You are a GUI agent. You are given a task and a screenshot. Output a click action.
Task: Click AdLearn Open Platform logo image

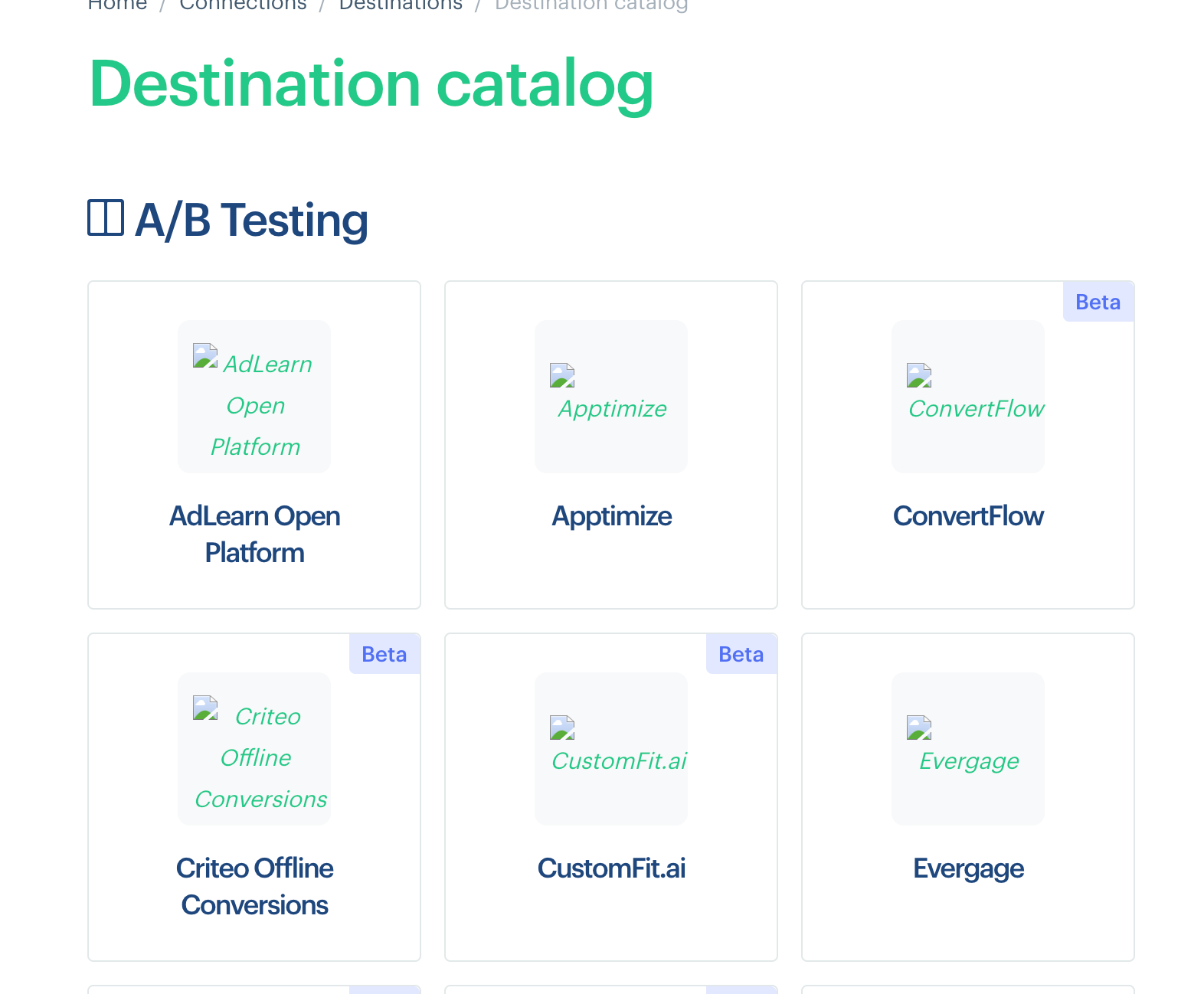(x=254, y=397)
